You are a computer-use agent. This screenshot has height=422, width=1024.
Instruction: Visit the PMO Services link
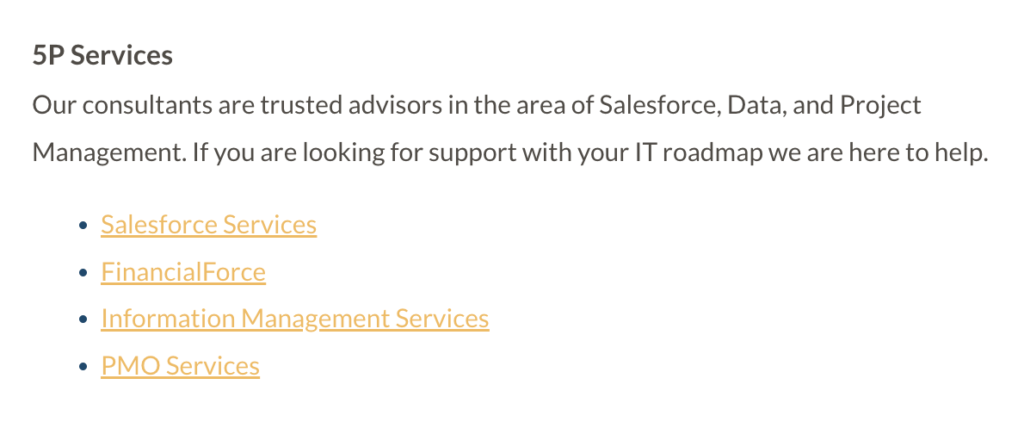(180, 366)
